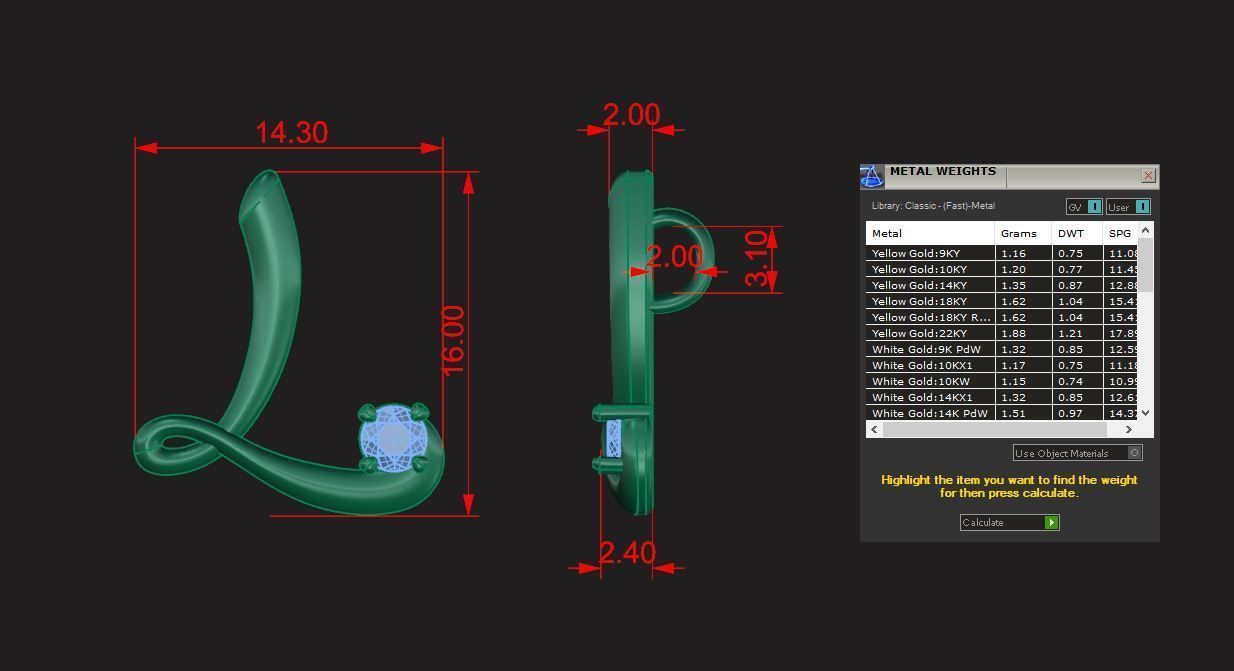Click the 1.20 grams value for 10KY
Image resolution: width=1234 pixels, height=671 pixels.
1014,269
